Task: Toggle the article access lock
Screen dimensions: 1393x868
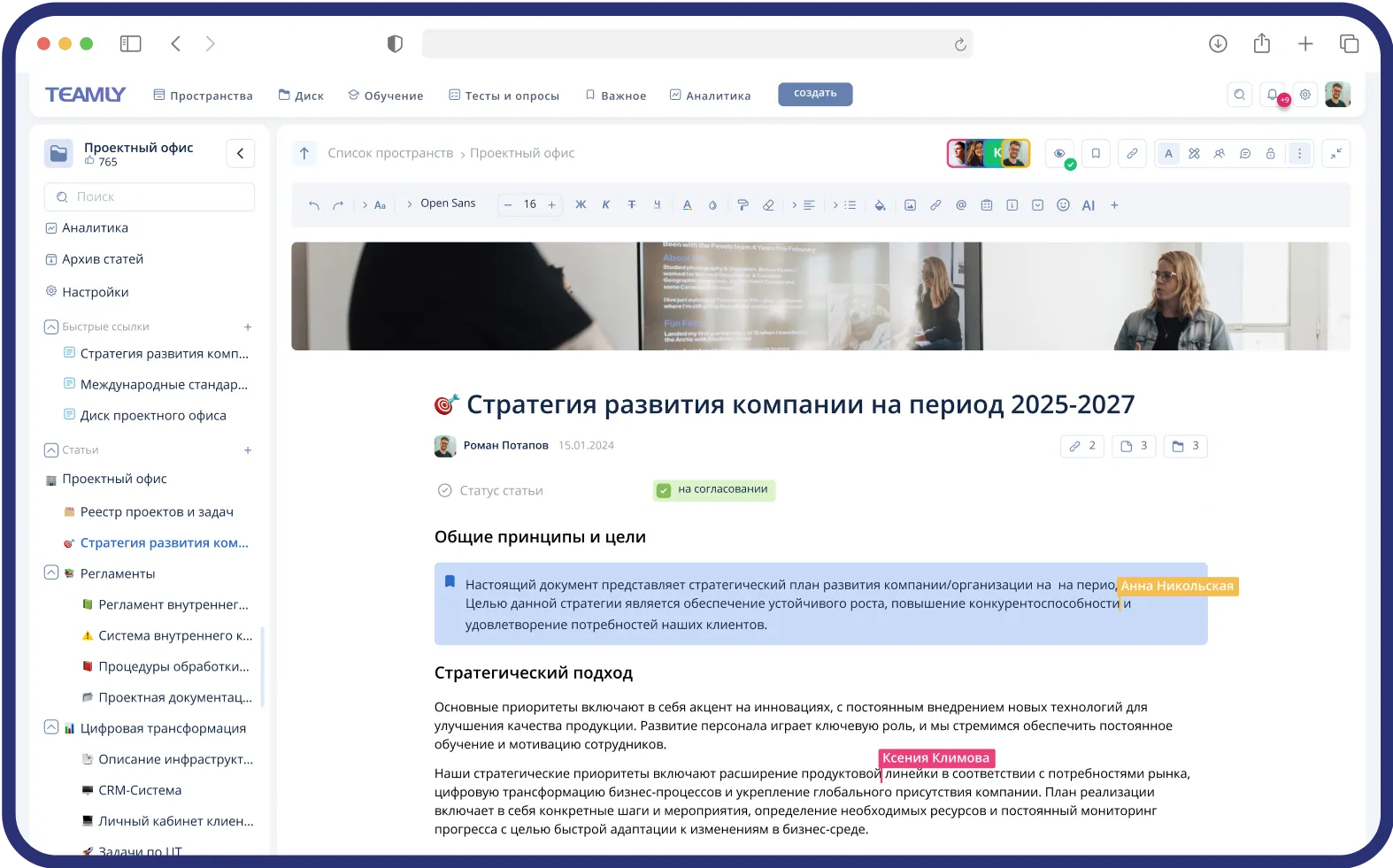Action: pos(1271,154)
